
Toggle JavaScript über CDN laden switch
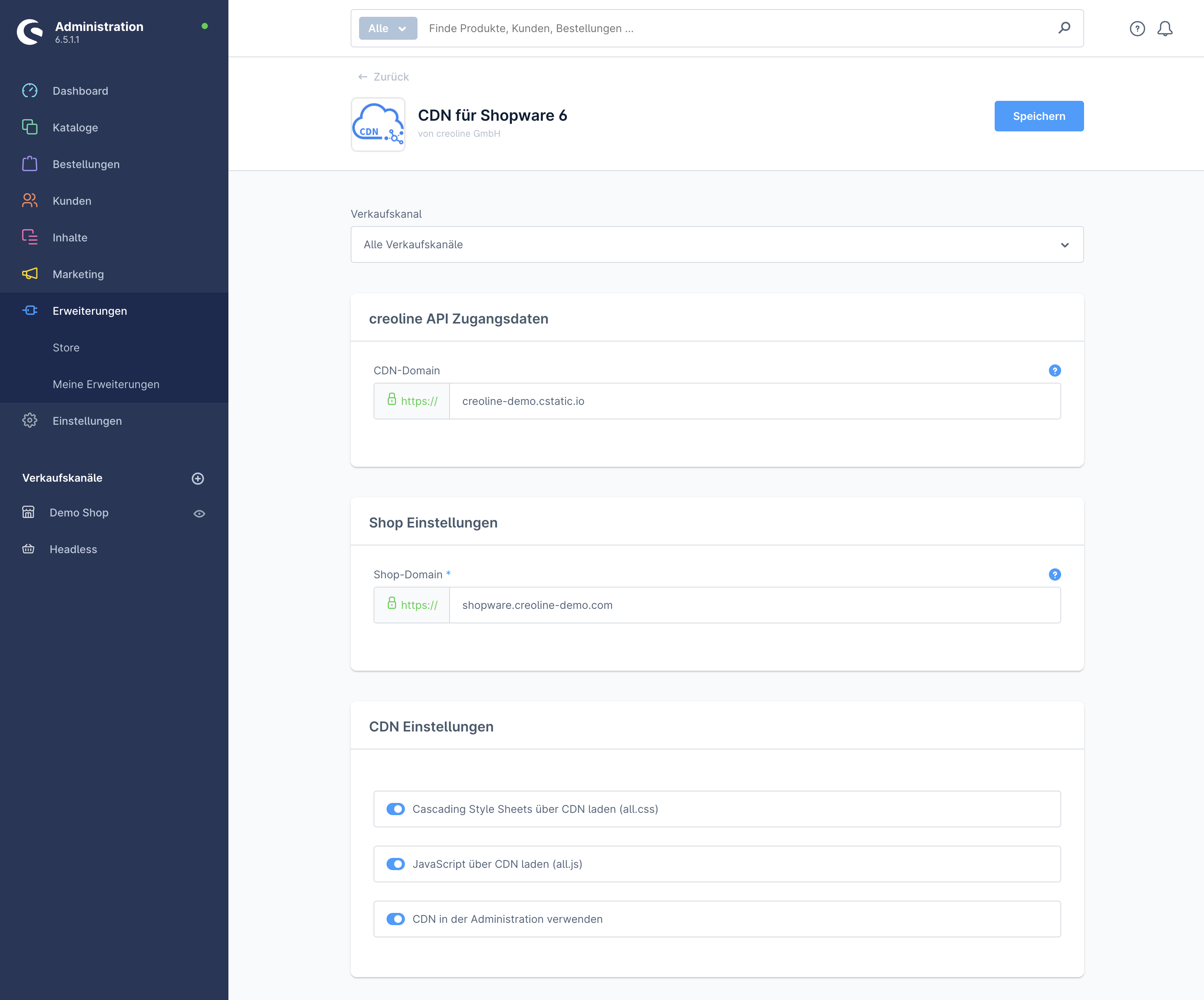click(x=396, y=864)
